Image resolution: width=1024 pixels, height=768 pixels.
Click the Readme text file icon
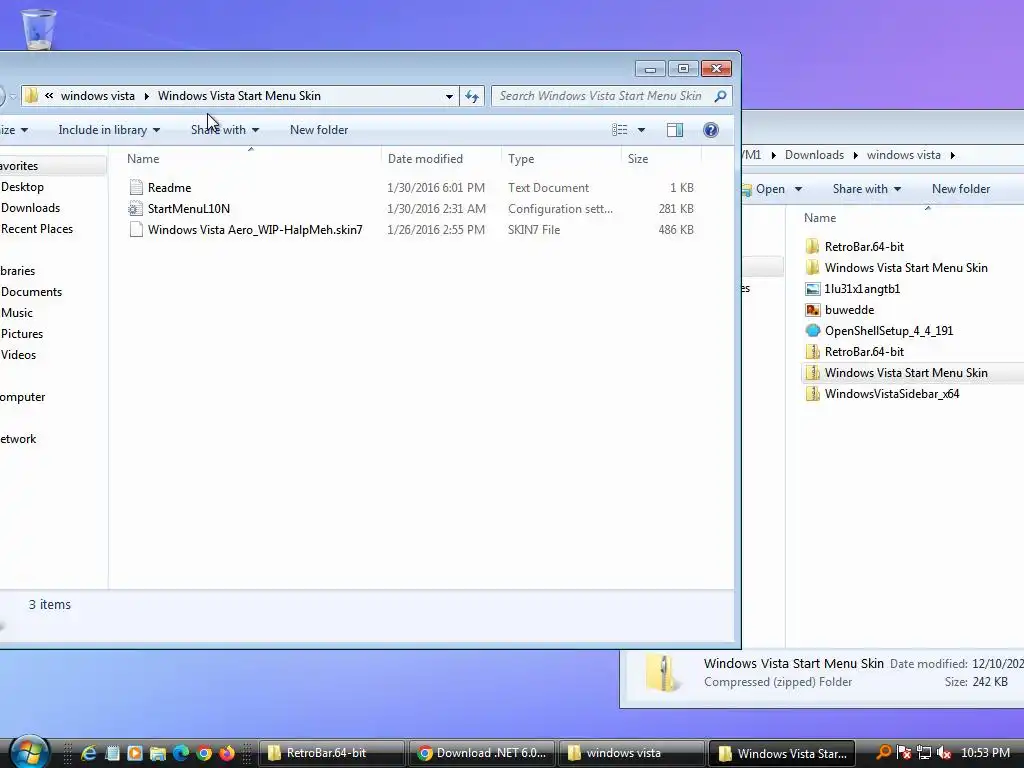click(x=136, y=187)
